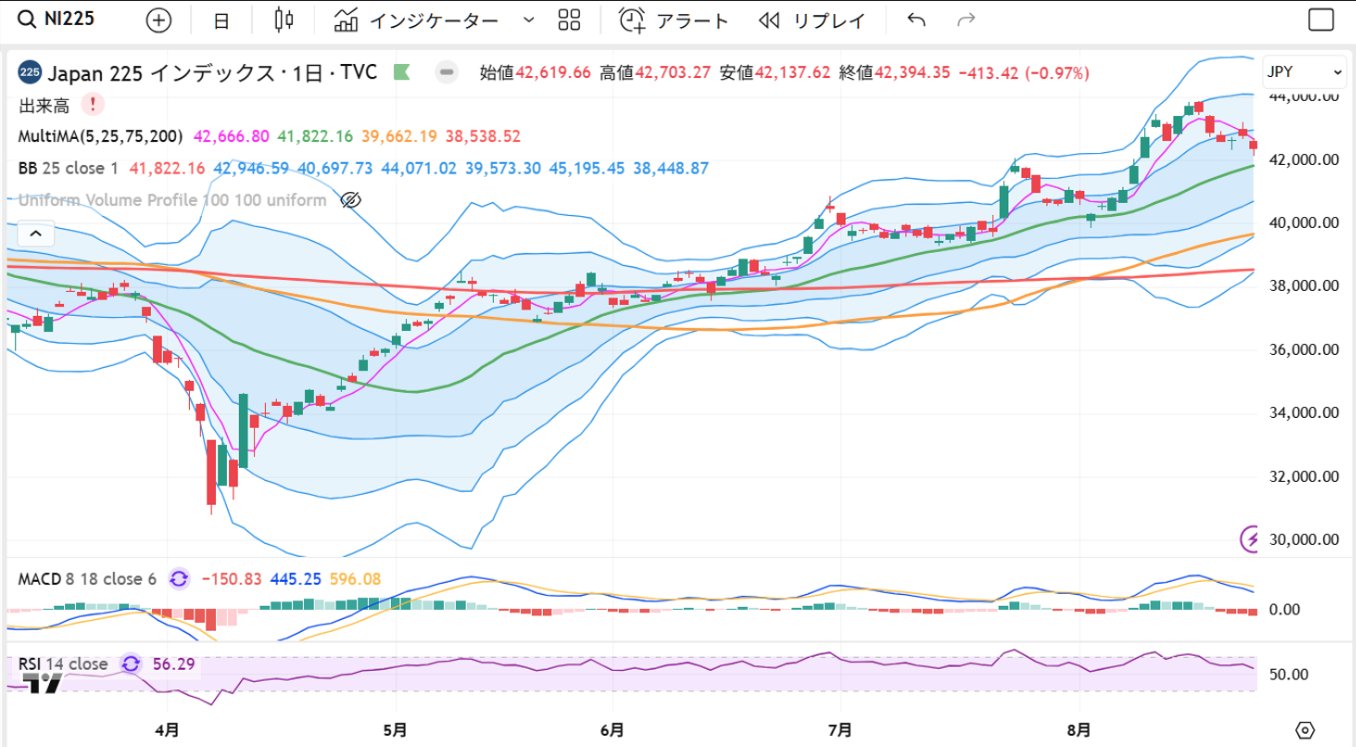Click the TradingView logo watermark link
1356x747 pixels.
(43, 684)
